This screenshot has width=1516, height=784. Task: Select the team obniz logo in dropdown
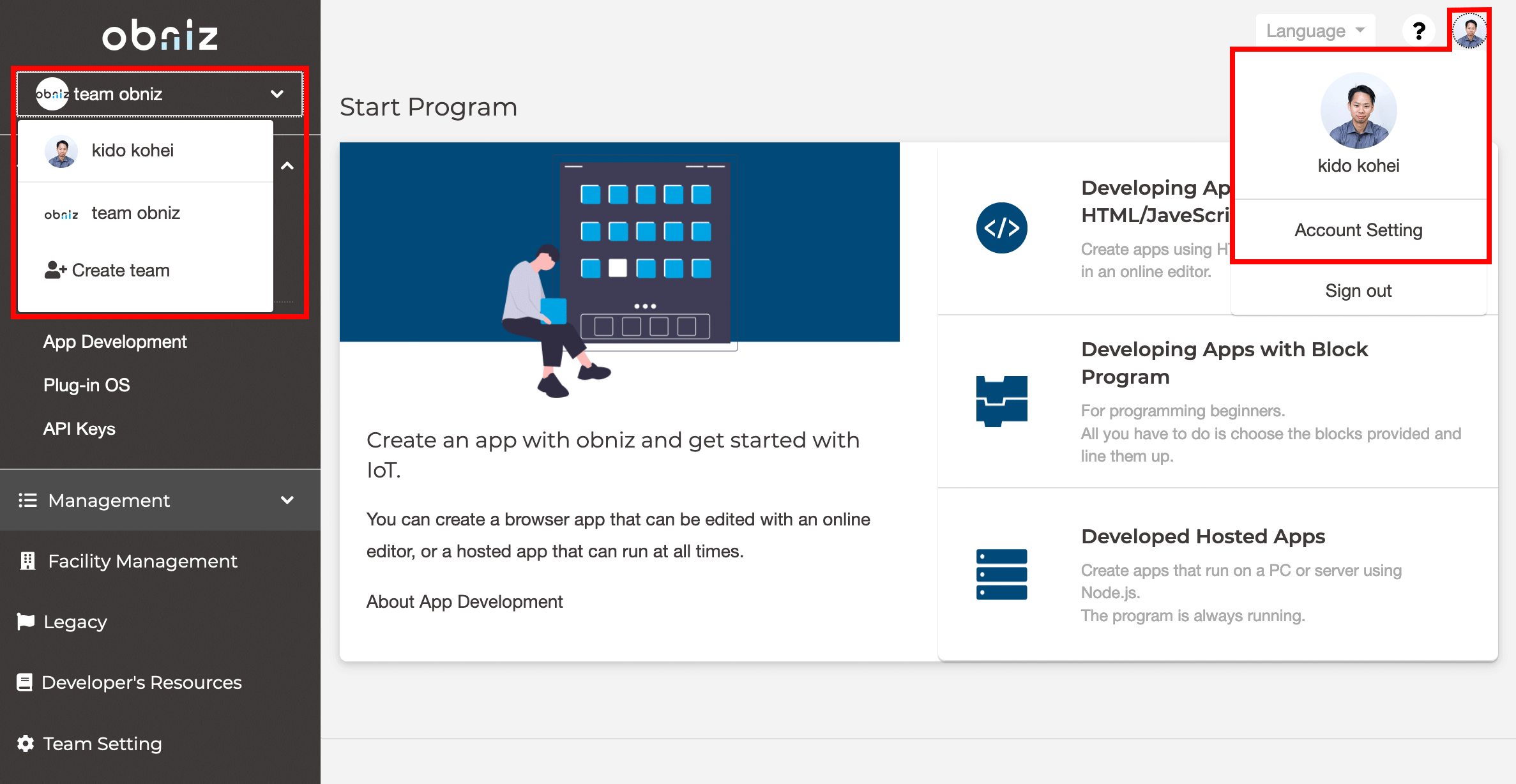pos(61,213)
